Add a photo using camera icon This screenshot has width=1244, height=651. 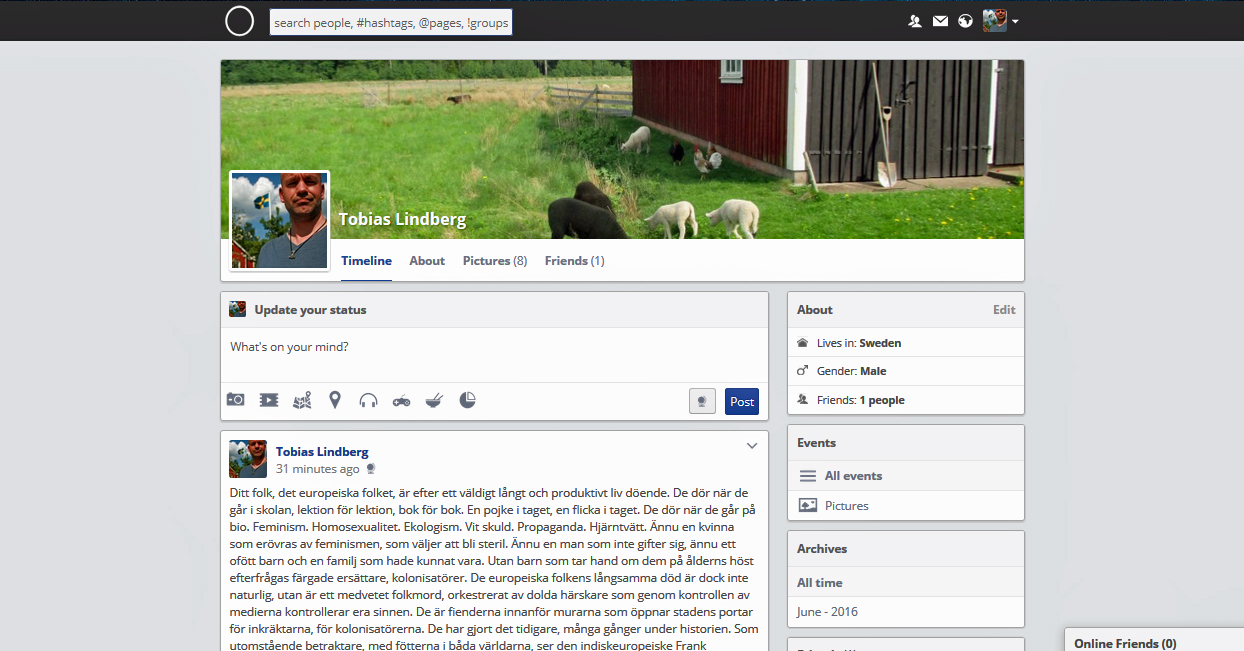pyautogui.click(x=235, y=400)
